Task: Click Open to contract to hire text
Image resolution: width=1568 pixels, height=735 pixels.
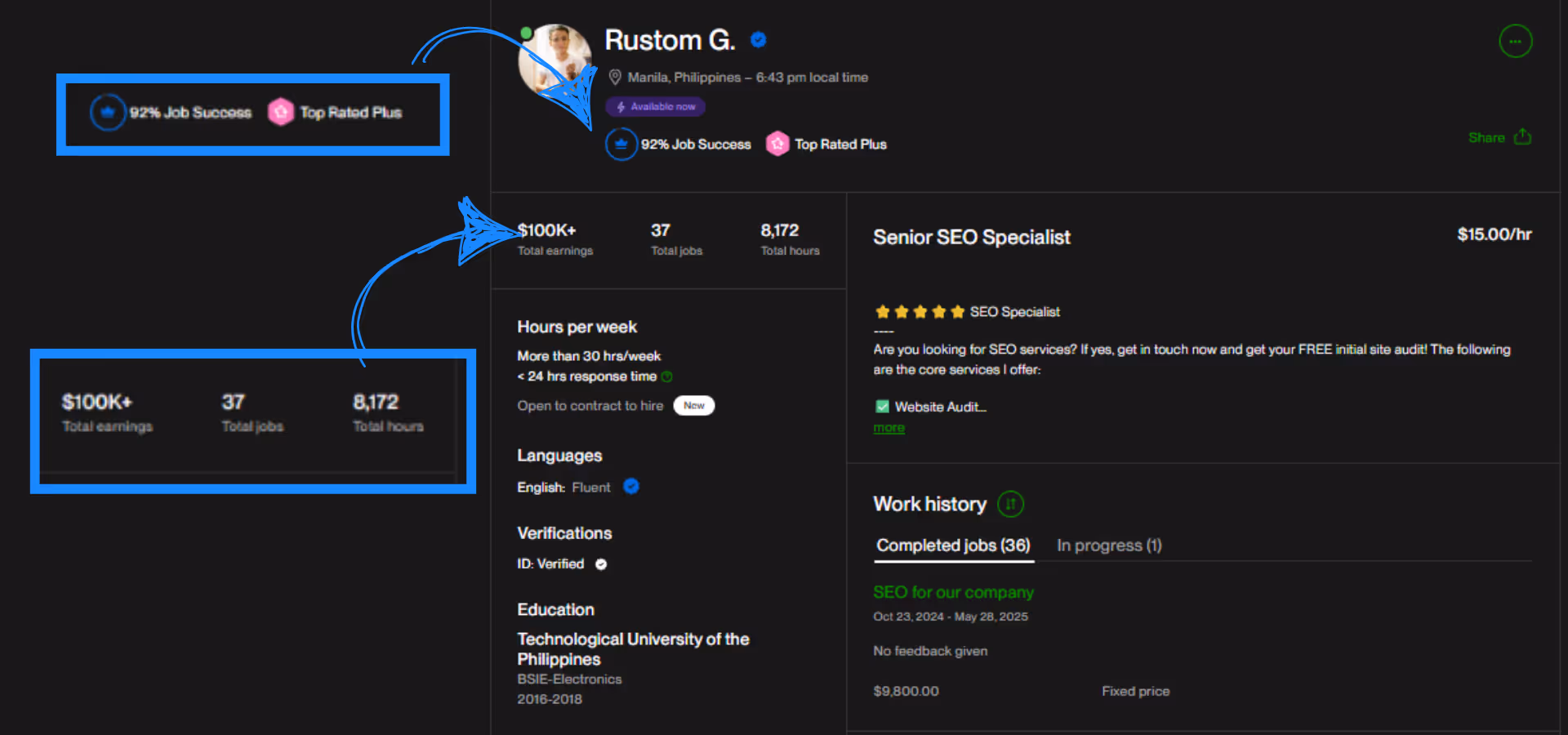Action: point(590,406)
